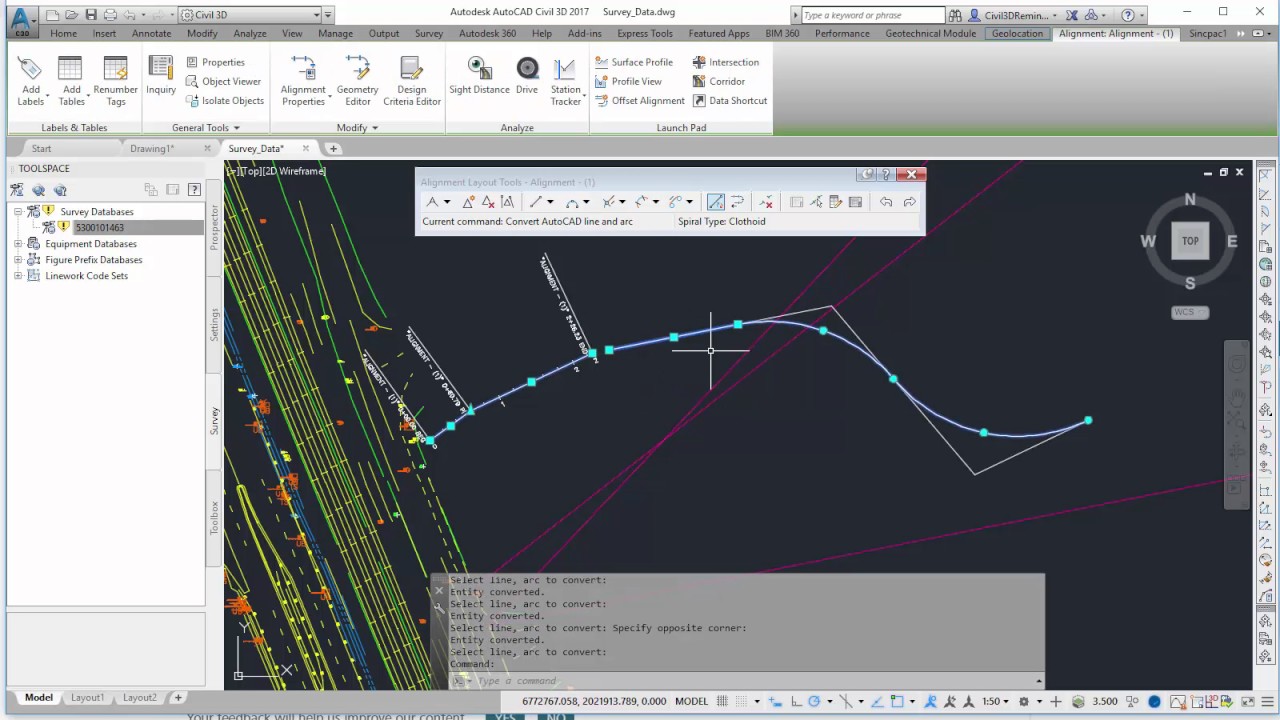Screen dimensions: 1280x720
Task: Add a new drawing tab with plus
Action: tap(333, 148)
